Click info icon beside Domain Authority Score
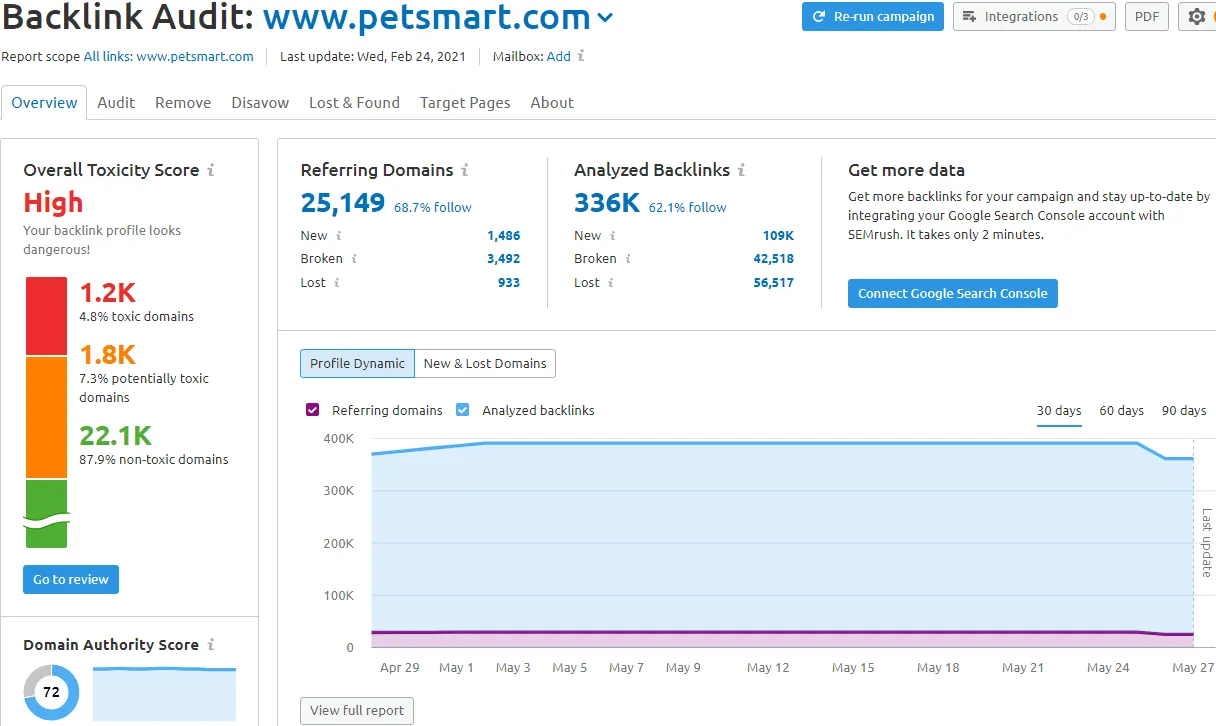The height and width of the screenshot is (726, 1216). [211, 645]
